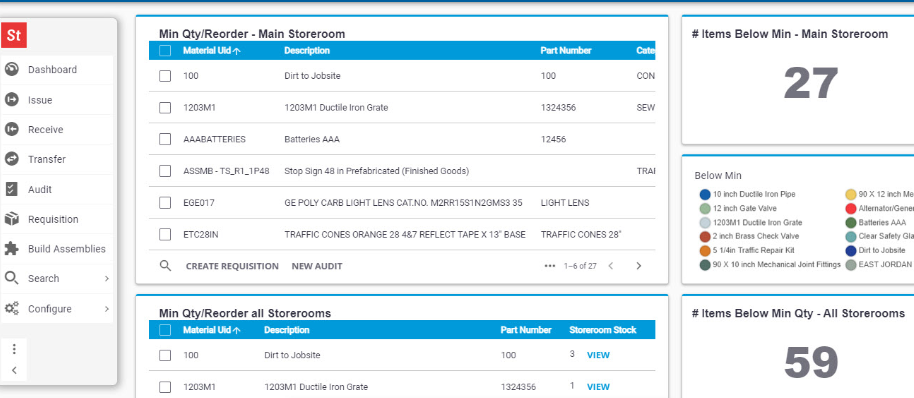Click 'Batteries AAA' description cell
The height and width of the screenshot is (398, 914).
[312, 139]
